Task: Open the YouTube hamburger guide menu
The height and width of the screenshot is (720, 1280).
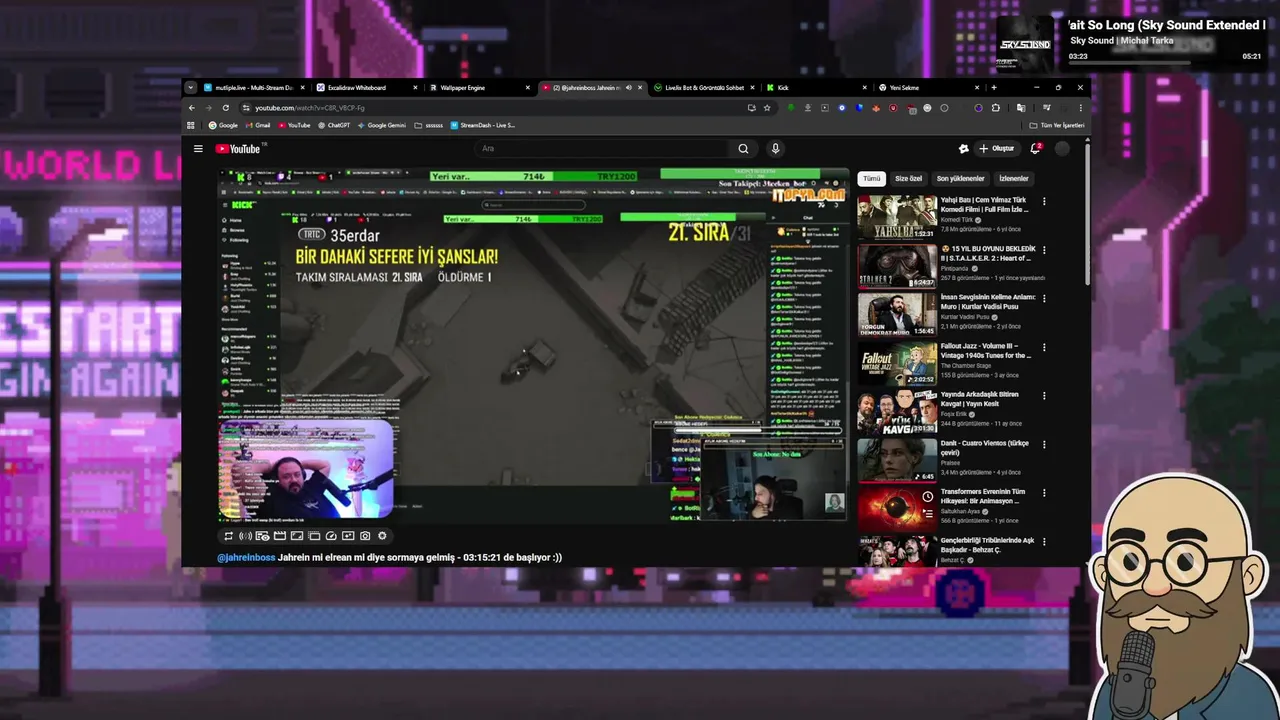Action: coord(198,149)
